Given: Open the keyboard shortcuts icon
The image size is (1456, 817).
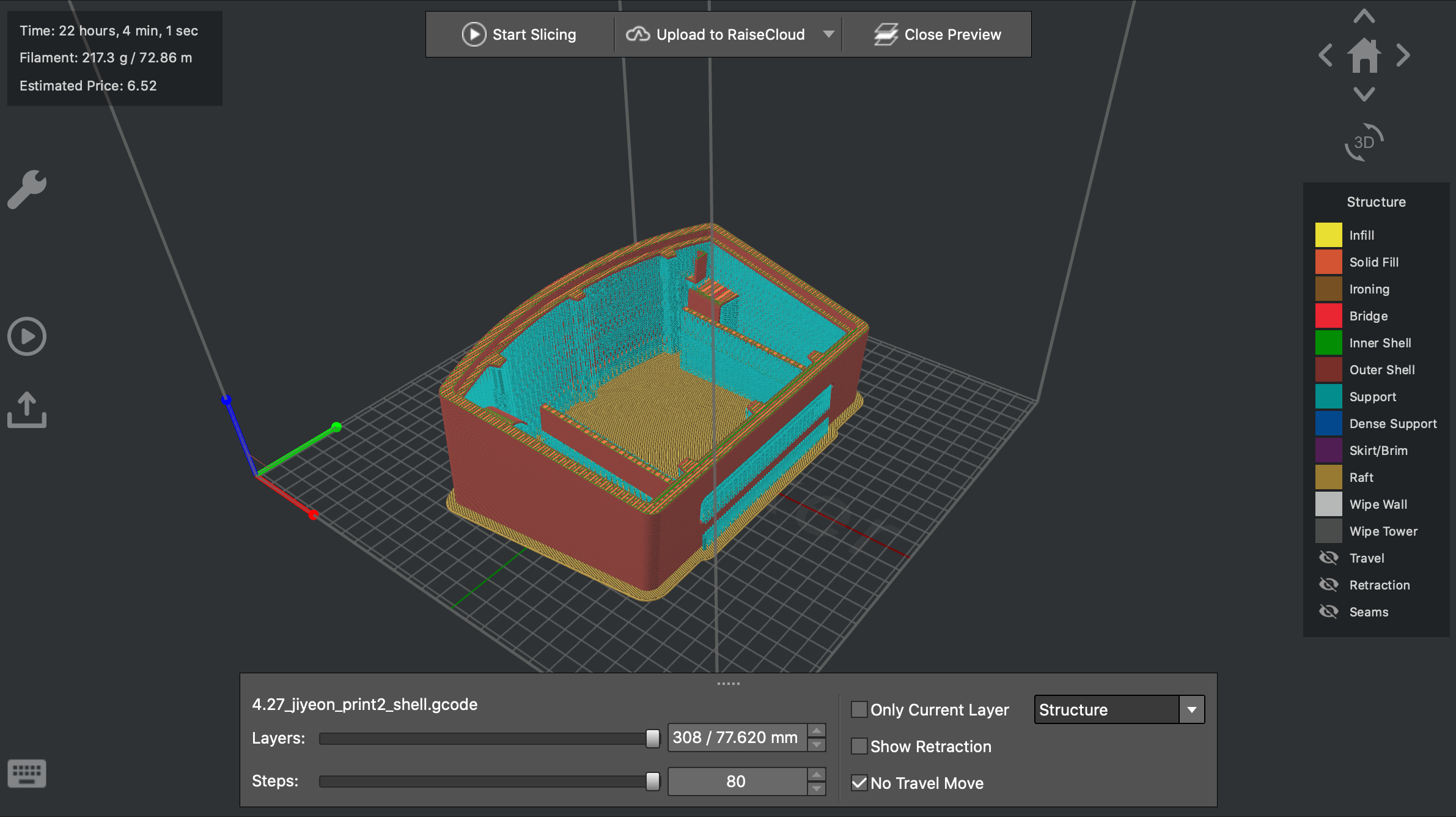Looking at the screenshot, I should click(x=27, y=774).
